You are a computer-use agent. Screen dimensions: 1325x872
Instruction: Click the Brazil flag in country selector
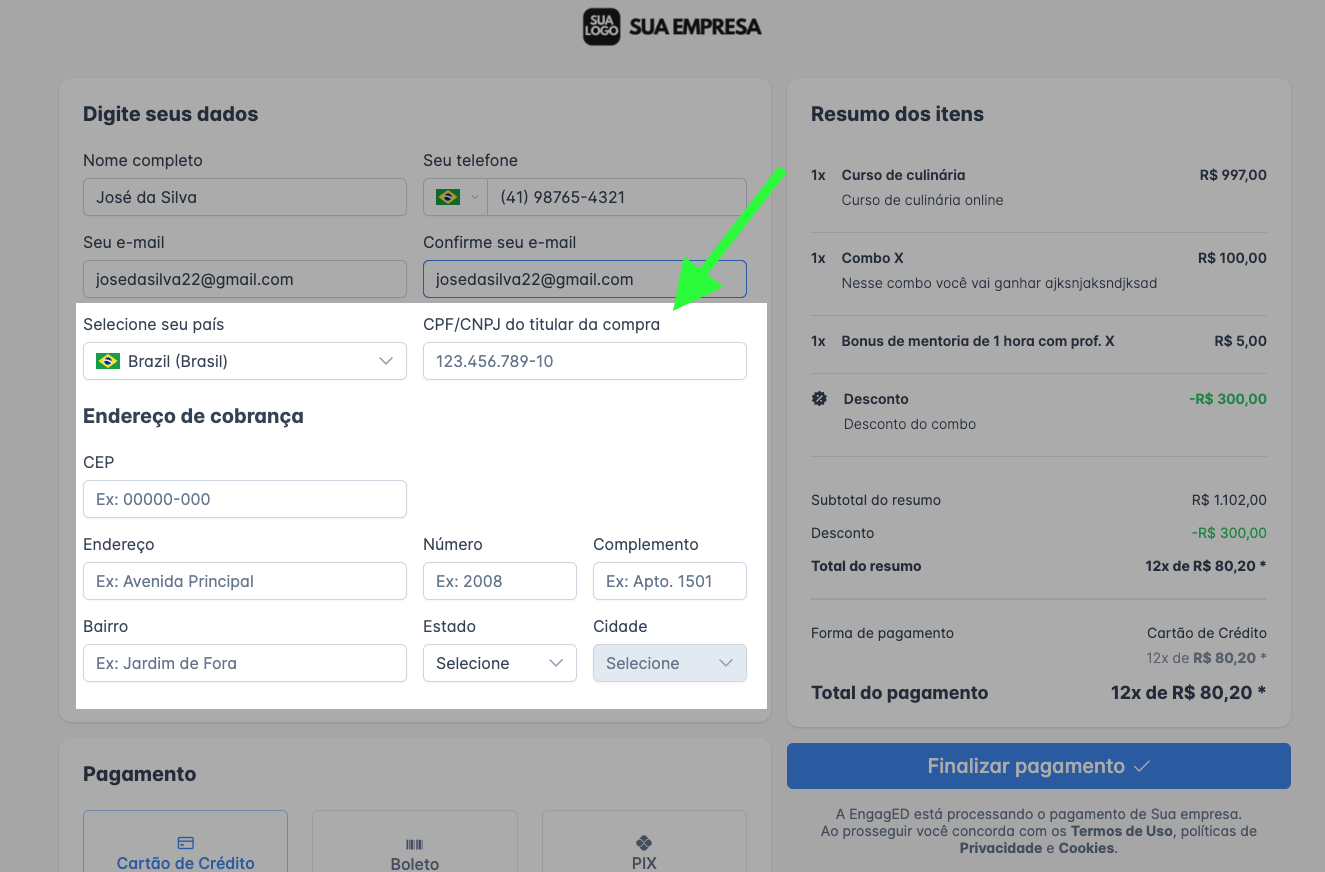tap(108, 361)
